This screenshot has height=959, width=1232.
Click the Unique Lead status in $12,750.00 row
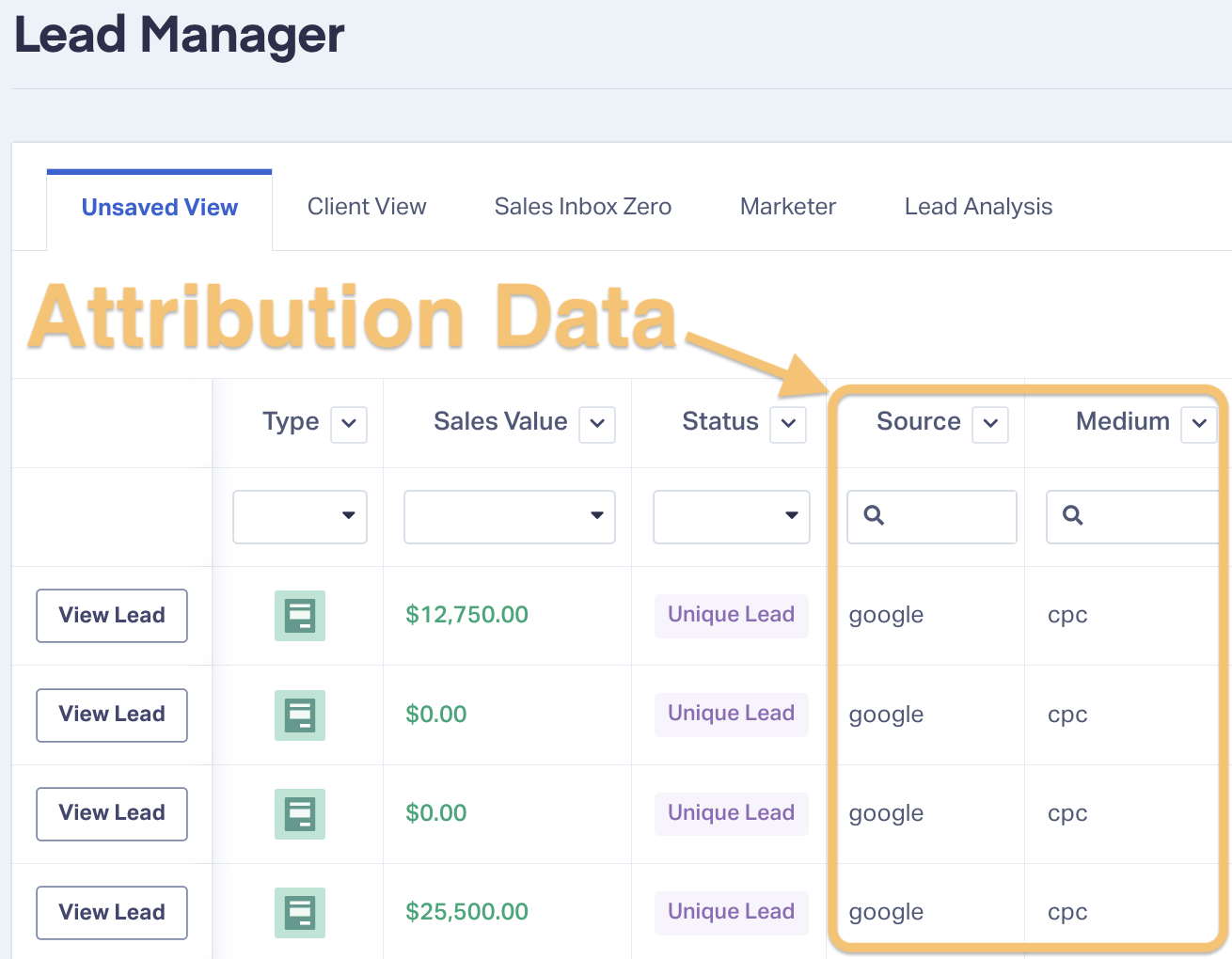click(732, 615)
